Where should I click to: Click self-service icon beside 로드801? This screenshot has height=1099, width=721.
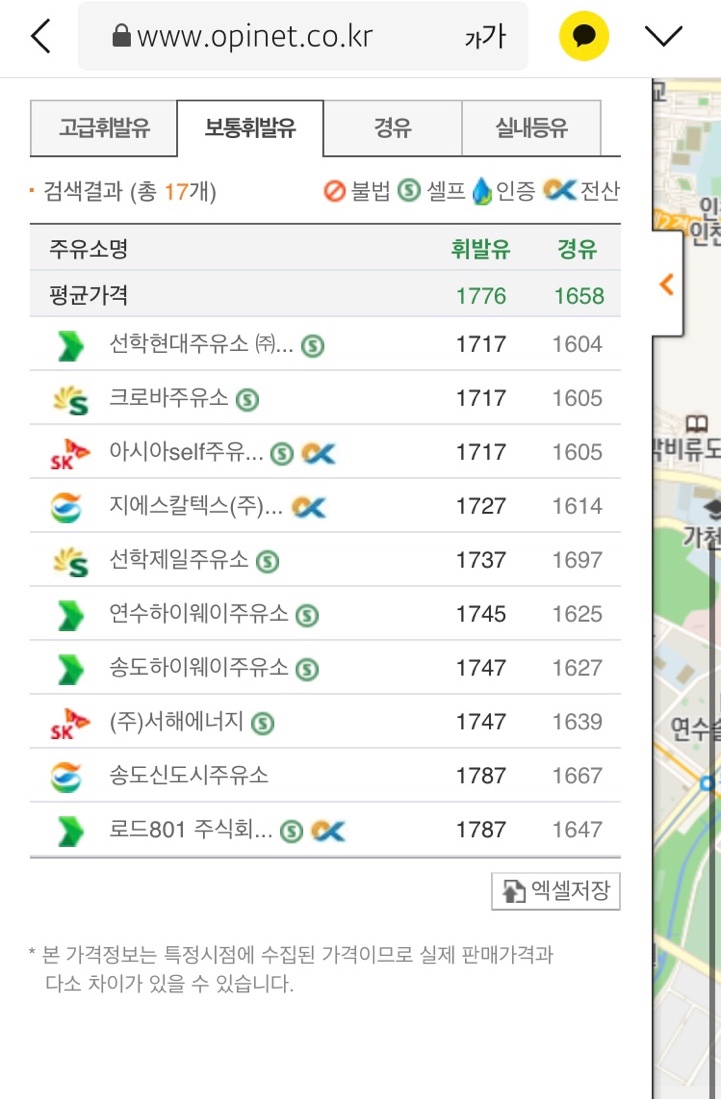(291, 831)
